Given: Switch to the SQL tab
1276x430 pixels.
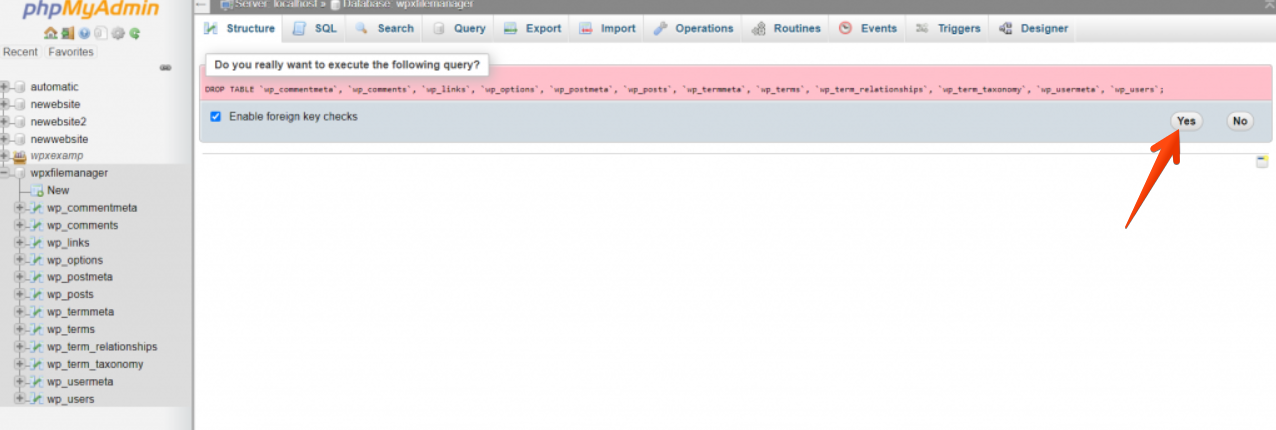Looking at the screenshot, I should [315, 28].
